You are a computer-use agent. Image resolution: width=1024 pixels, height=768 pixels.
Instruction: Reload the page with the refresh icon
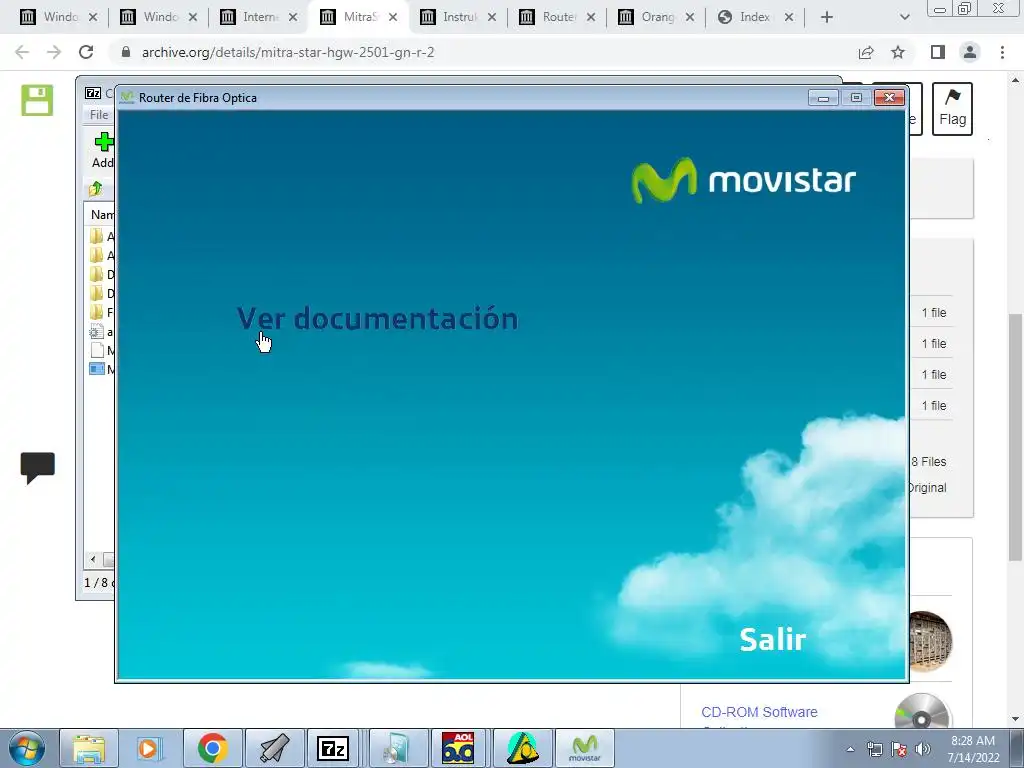(x=86, y=52)
